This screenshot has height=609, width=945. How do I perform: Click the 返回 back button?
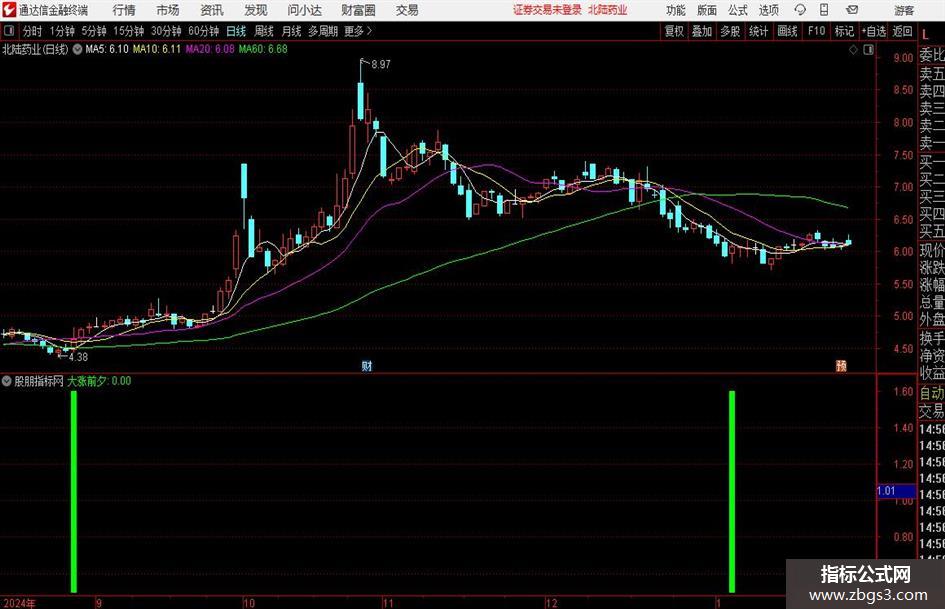(902, 31)
